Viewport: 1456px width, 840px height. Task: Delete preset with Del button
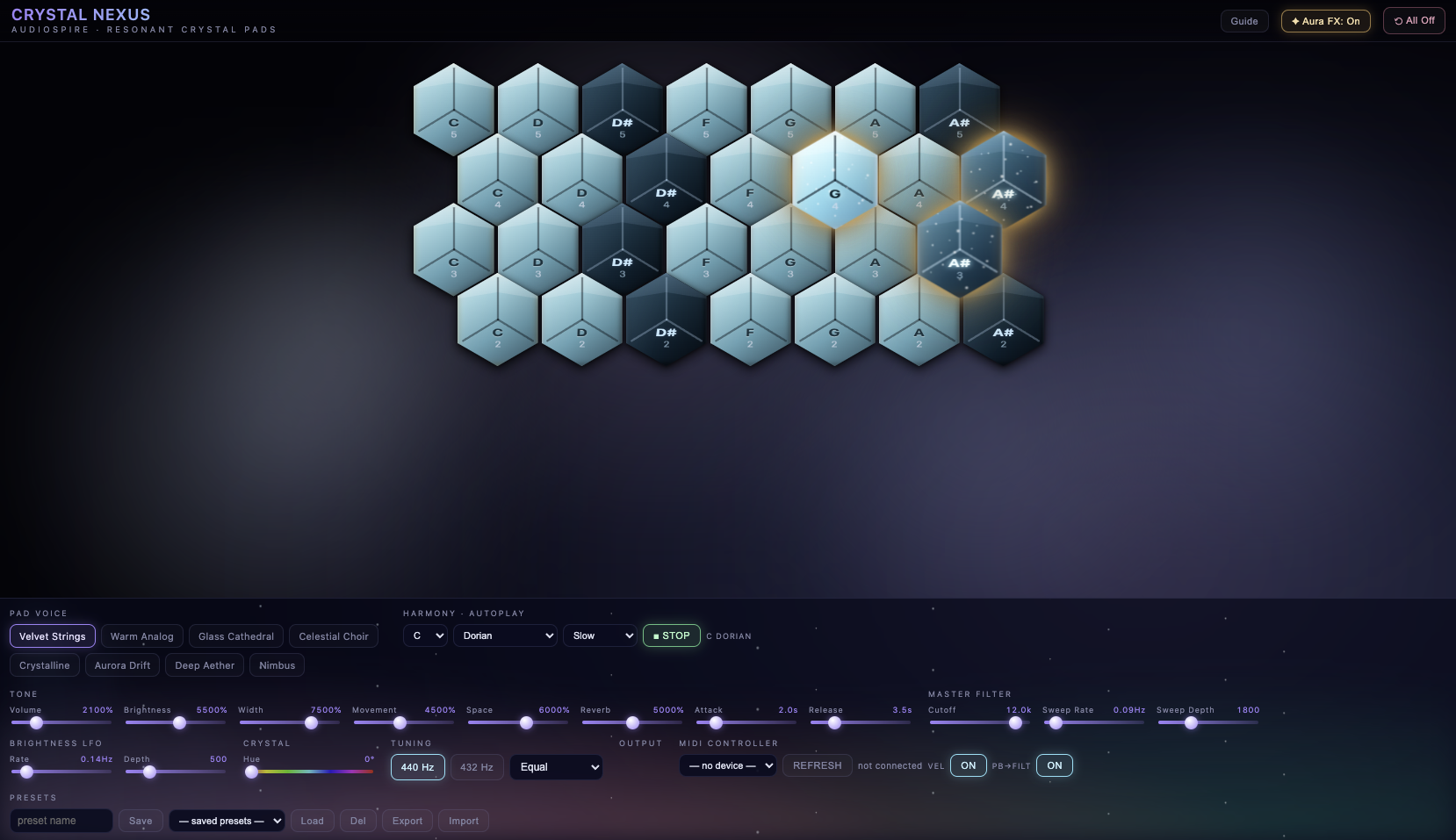(x=358, y=821)
